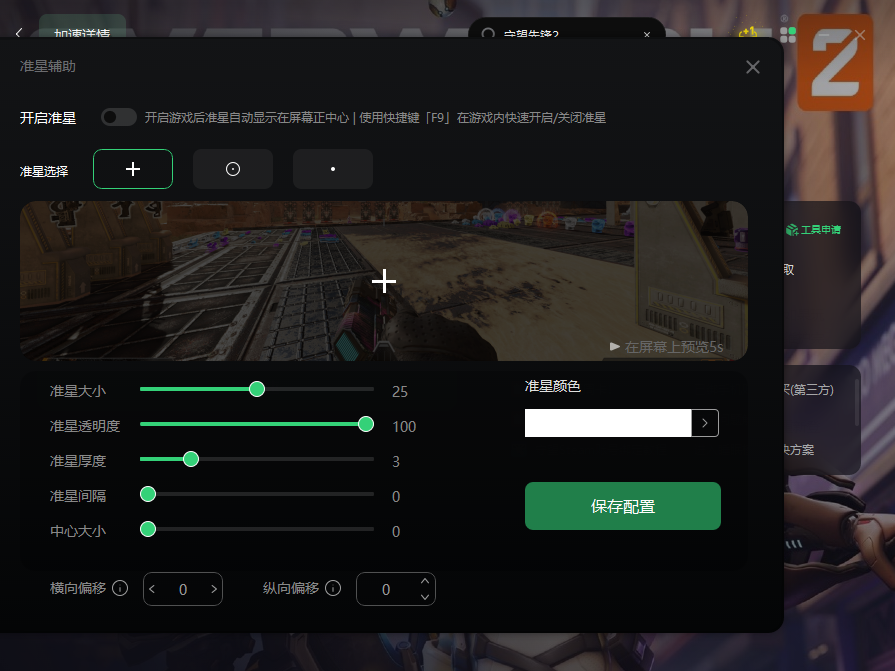Decrease 纵向偏移 with down arrow

(x=425, y=597)
